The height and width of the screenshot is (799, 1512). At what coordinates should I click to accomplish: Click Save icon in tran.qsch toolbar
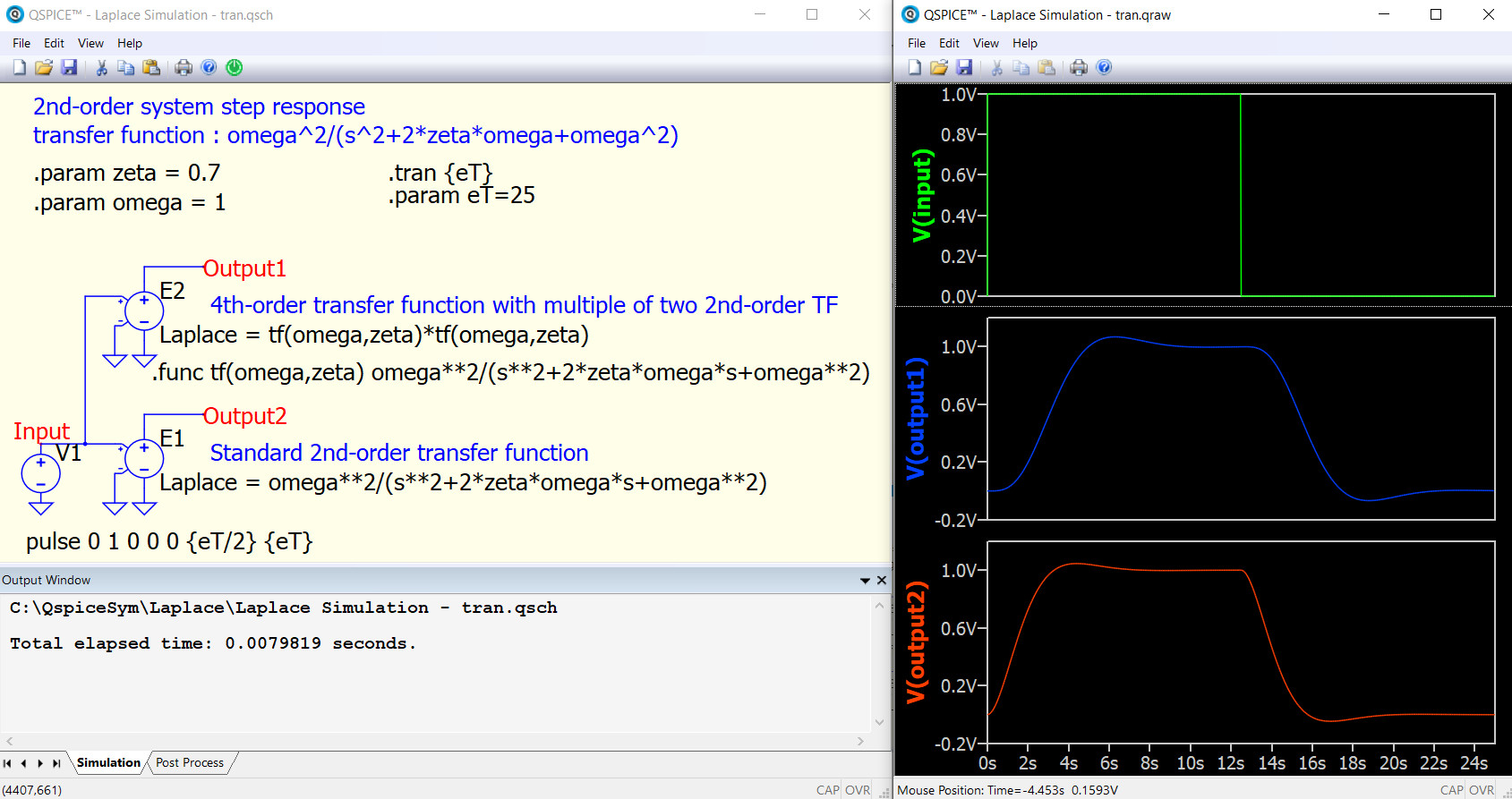tap(69, 67)
